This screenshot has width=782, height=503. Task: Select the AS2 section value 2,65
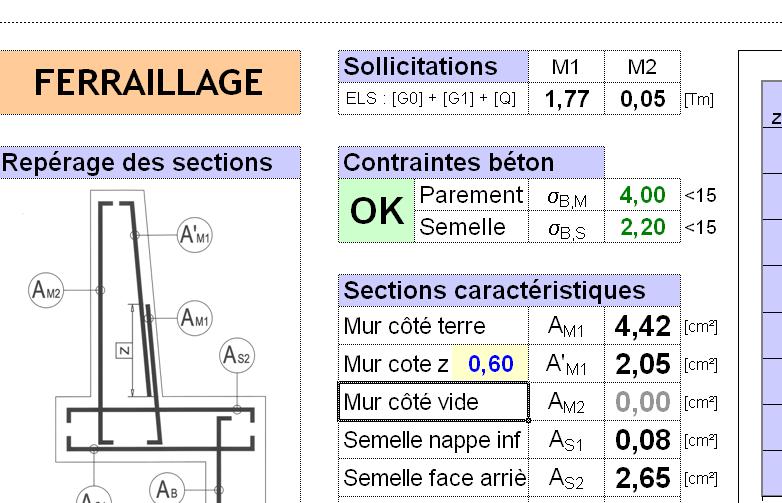coord(642,478)
